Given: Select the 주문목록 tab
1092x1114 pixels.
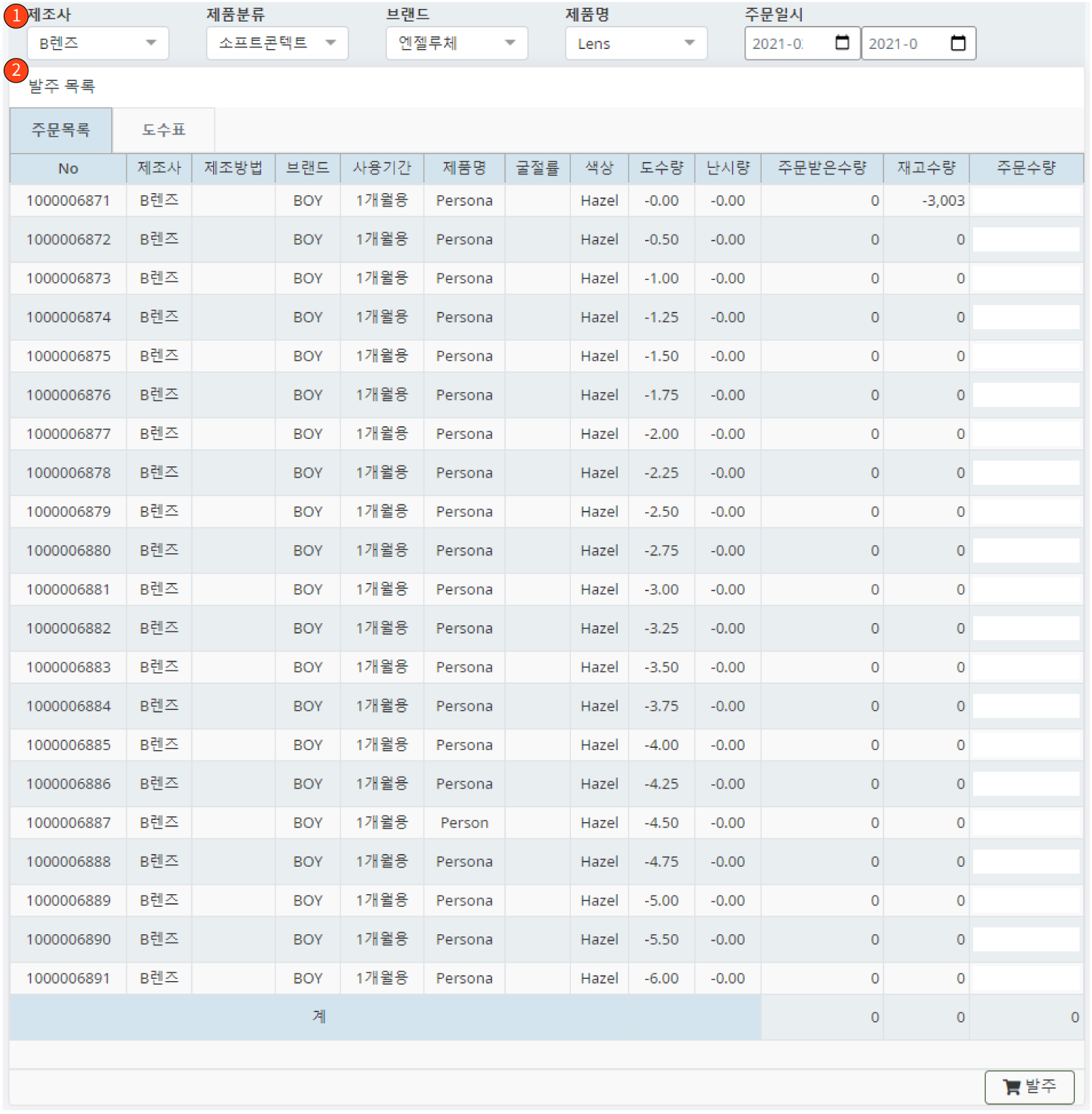Looking at the screenshot, I should tap(61, 129).
